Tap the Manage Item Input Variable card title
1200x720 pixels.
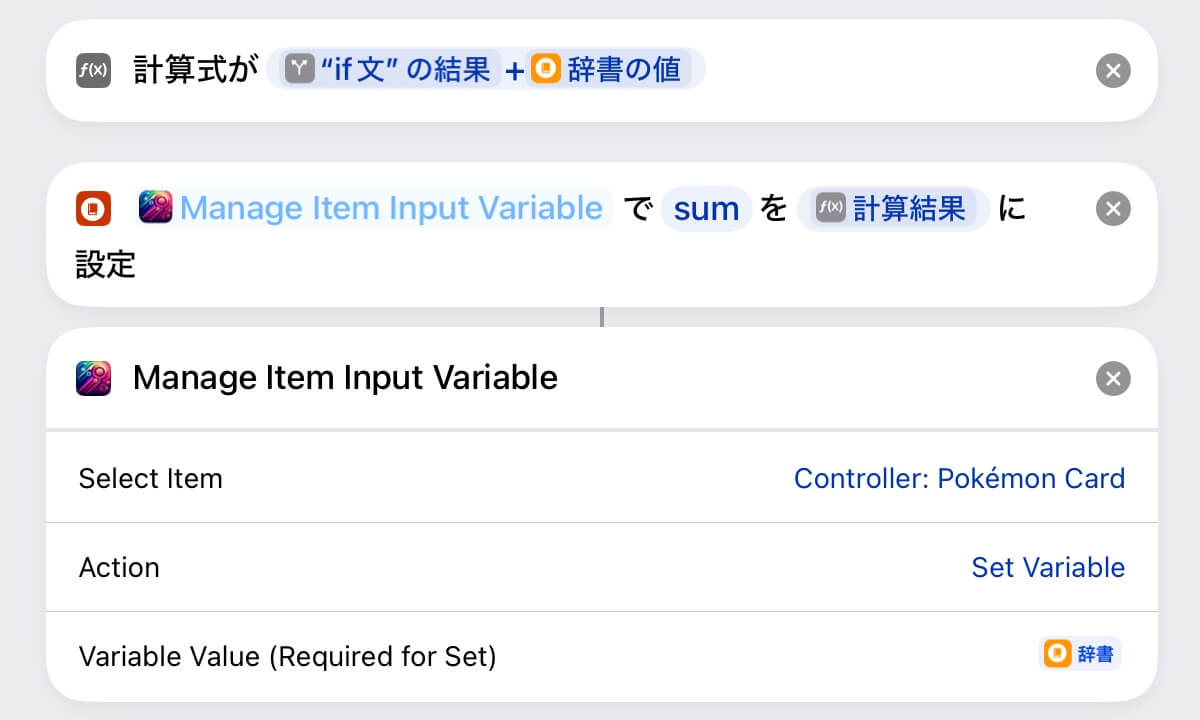345,378
